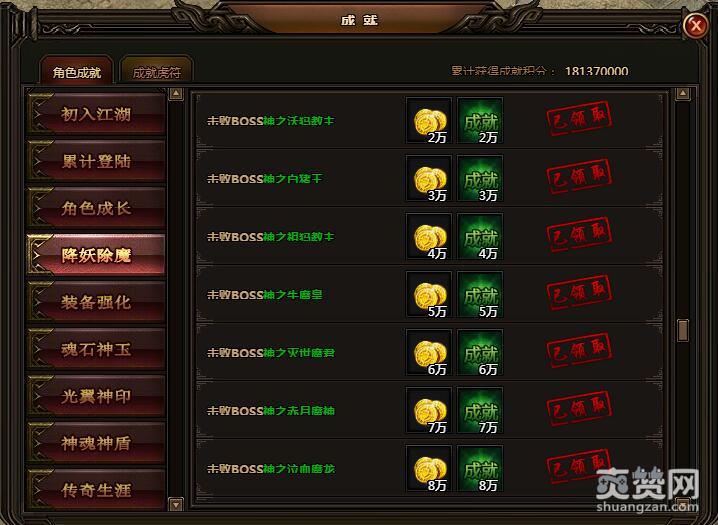Switch to the 成就虎符 tab

(x=156, y=71)
